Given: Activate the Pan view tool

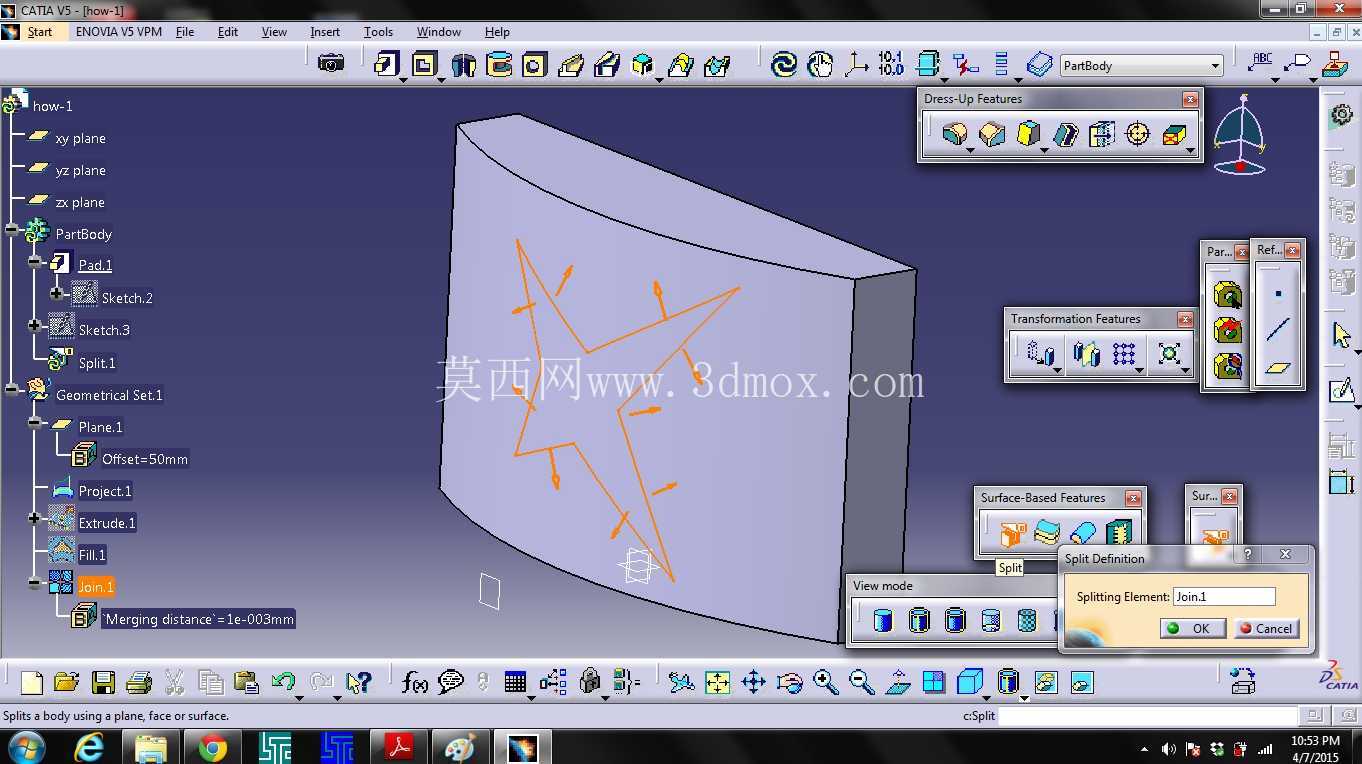Looking at the screenshot, I should [753, 682].
